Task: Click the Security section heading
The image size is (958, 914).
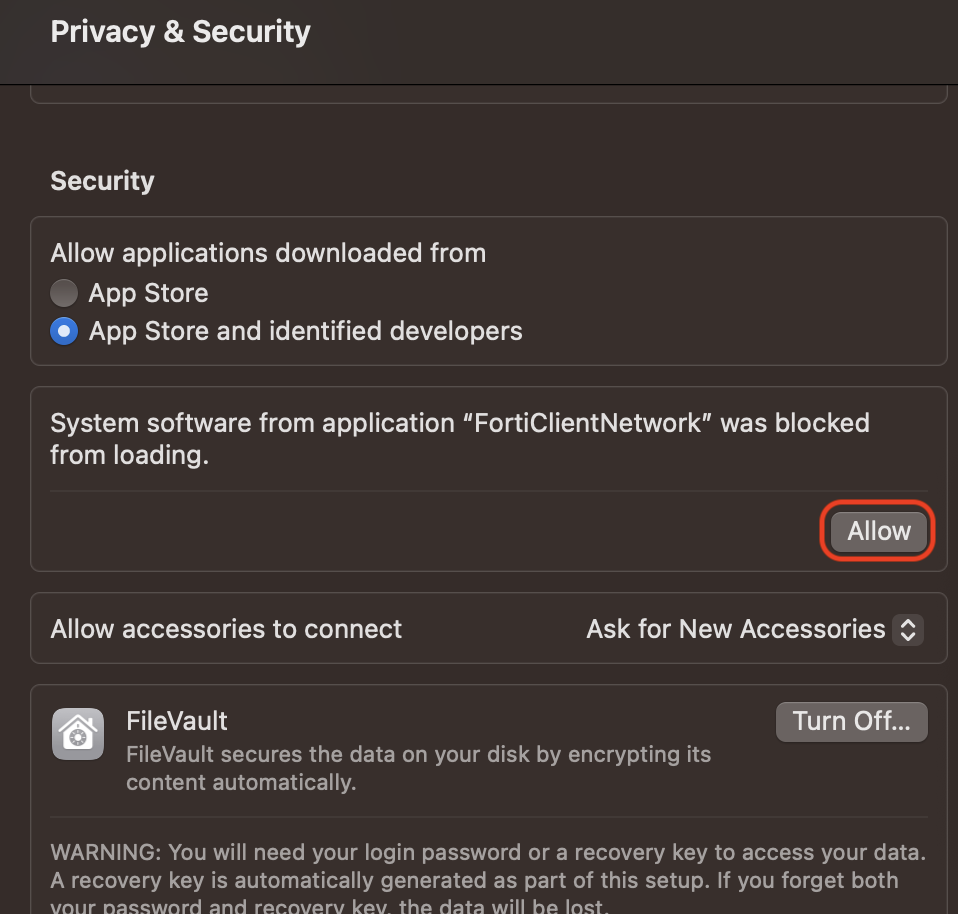Action: pyautogui.click(x=102, y=181)
